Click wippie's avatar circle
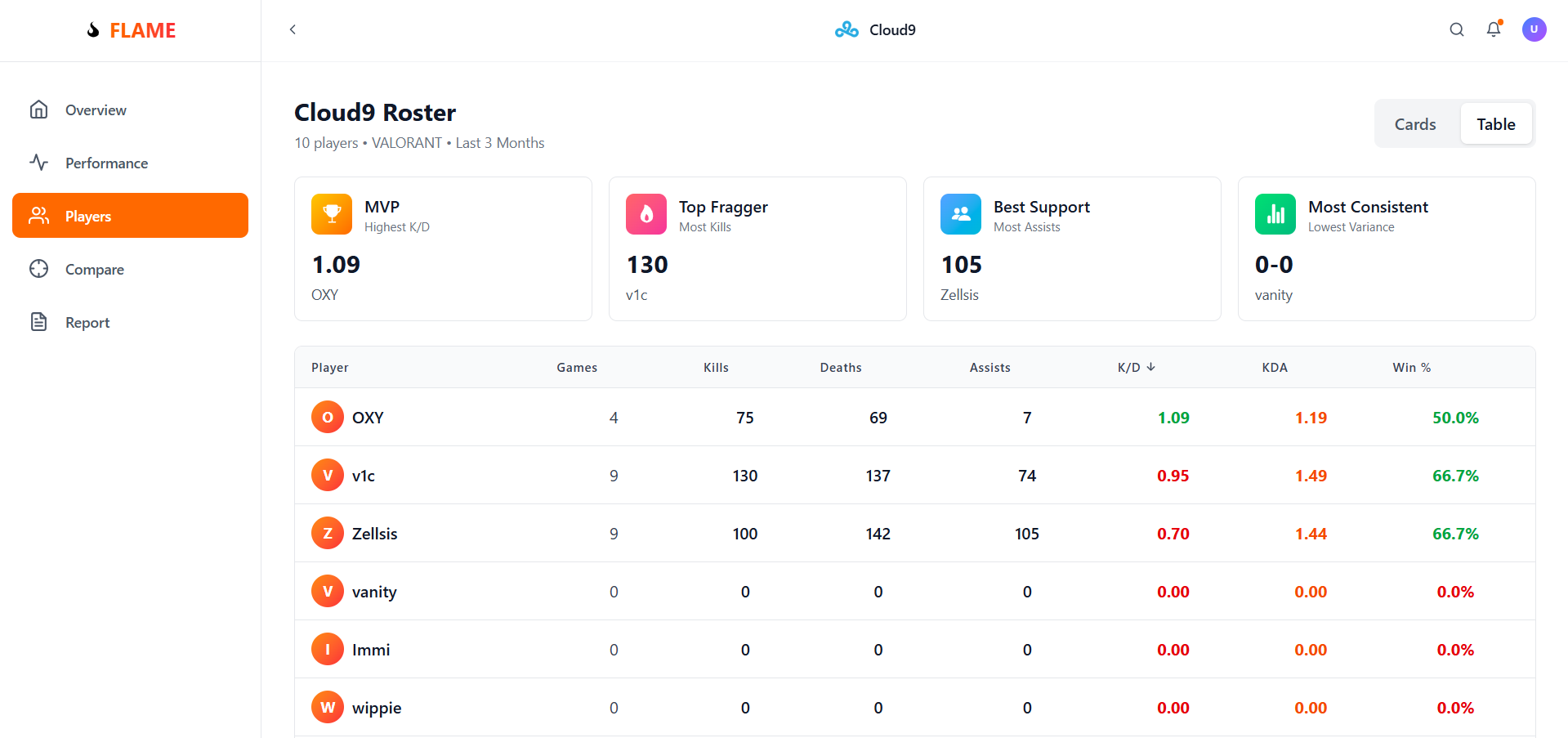Image resolution: width=1568 pixels, height=738 pixels. (x=328, y=707)
